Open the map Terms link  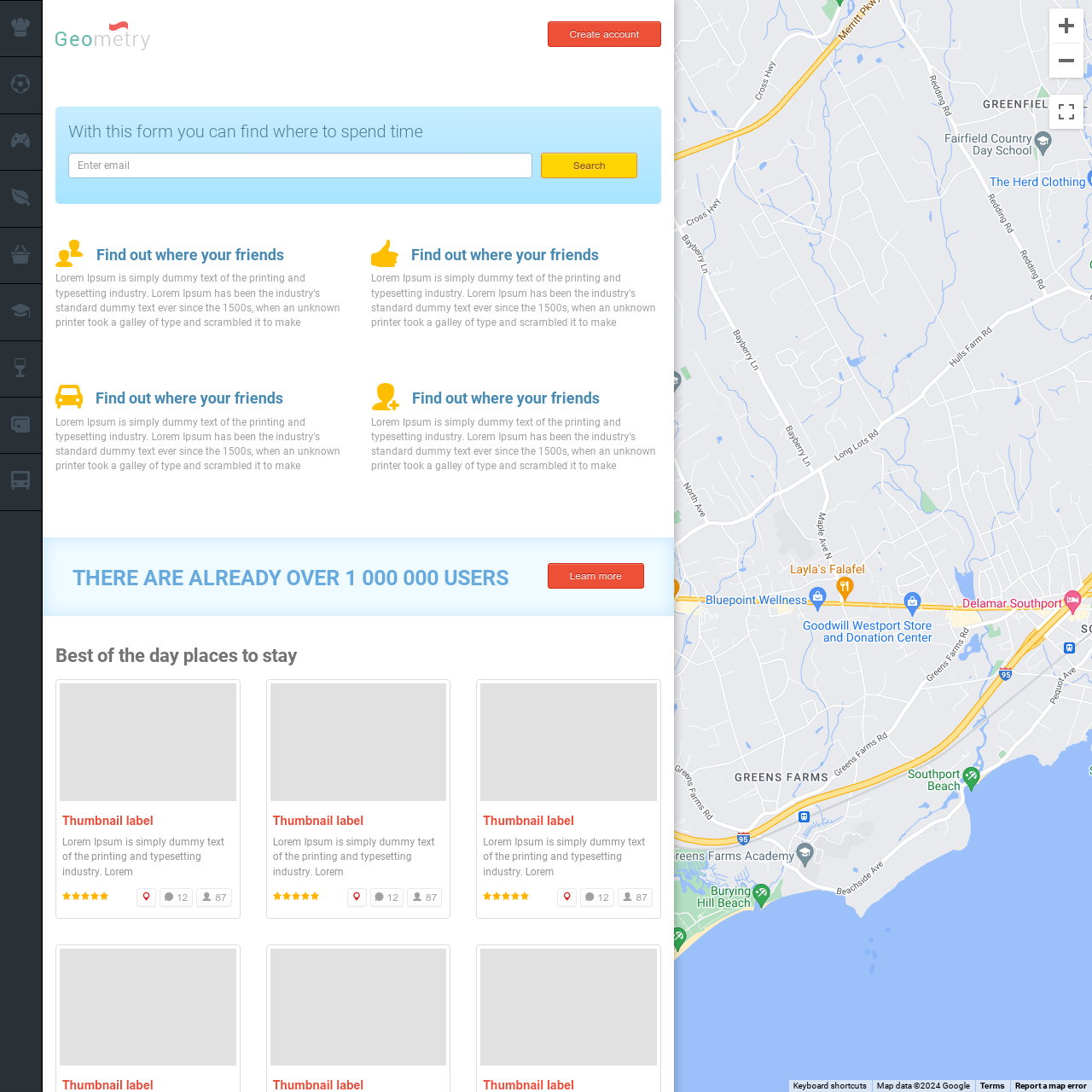click(x=992, y=1086)
